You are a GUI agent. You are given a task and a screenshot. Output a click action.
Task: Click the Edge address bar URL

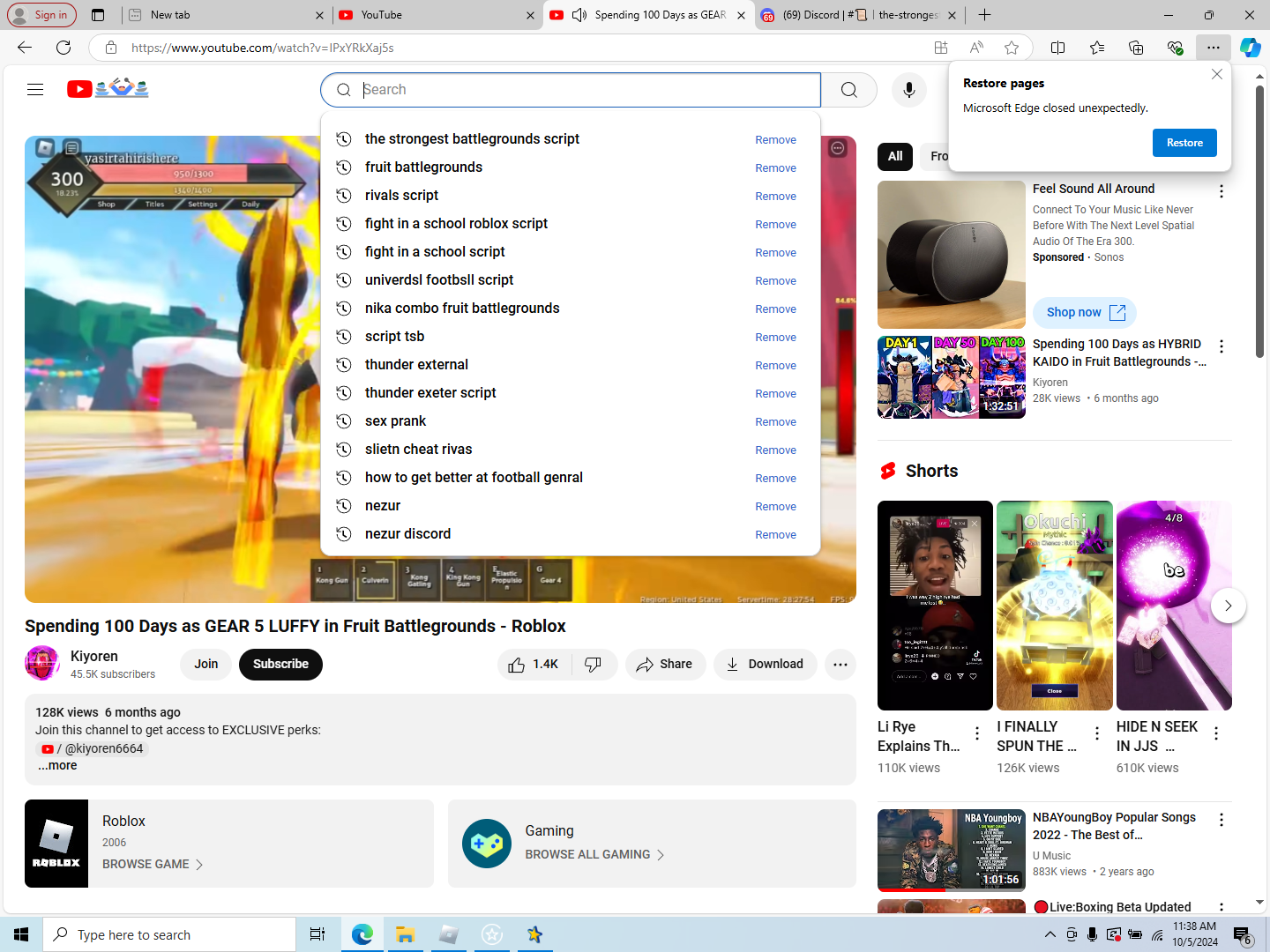[x=262, y=48]
